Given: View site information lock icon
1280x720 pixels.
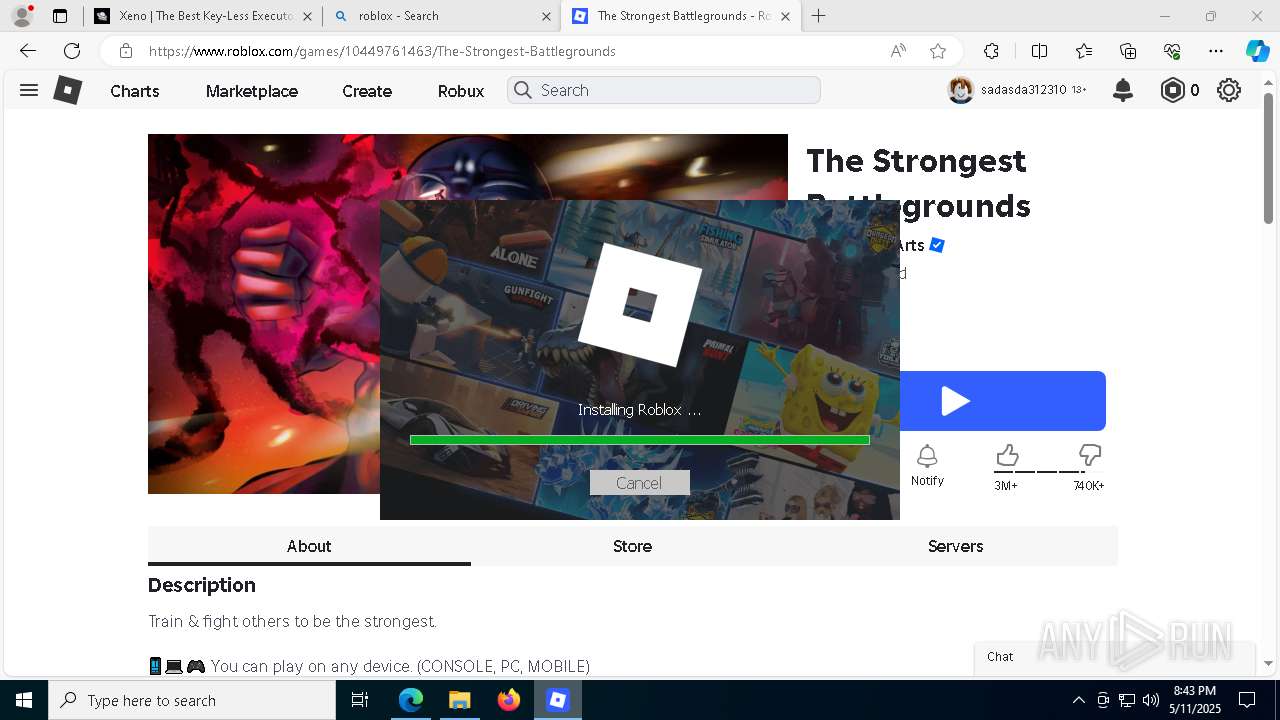Looking at the screenshot, I should pyautogui.click(x=125, y=51).
